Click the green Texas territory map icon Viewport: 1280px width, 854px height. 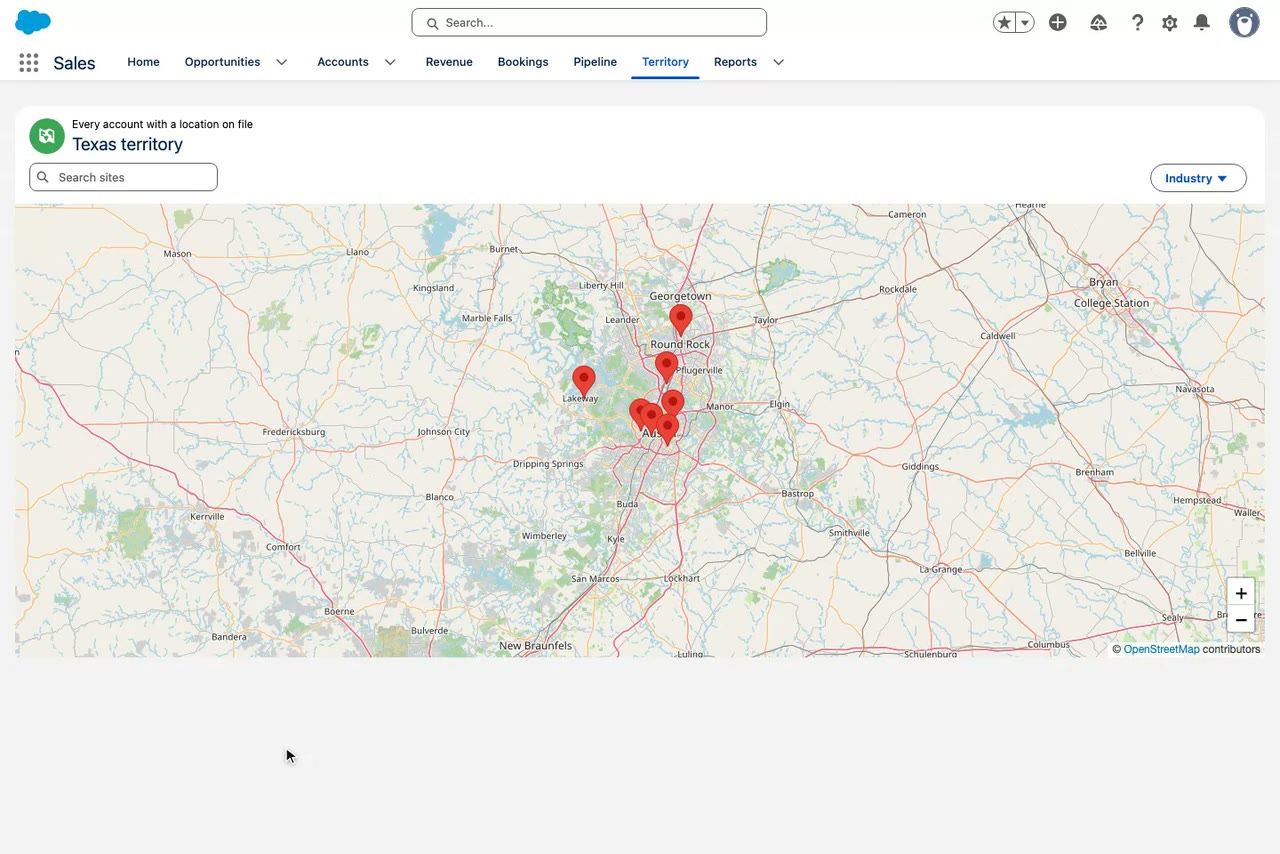(x=47, y=136)
